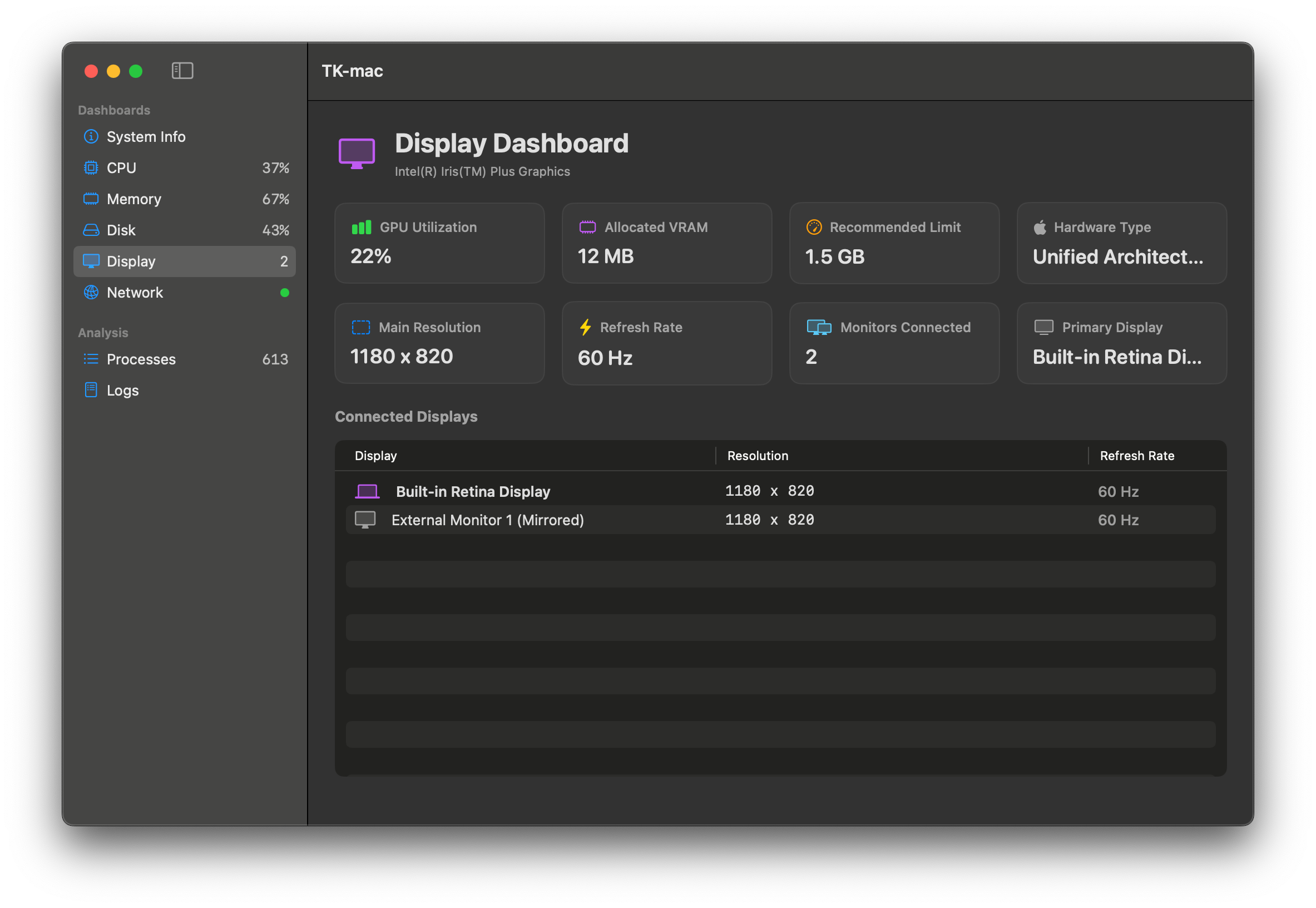Click the Intel(R) Iris(TM) Plus Graphics subtitle

pos(482,171)
